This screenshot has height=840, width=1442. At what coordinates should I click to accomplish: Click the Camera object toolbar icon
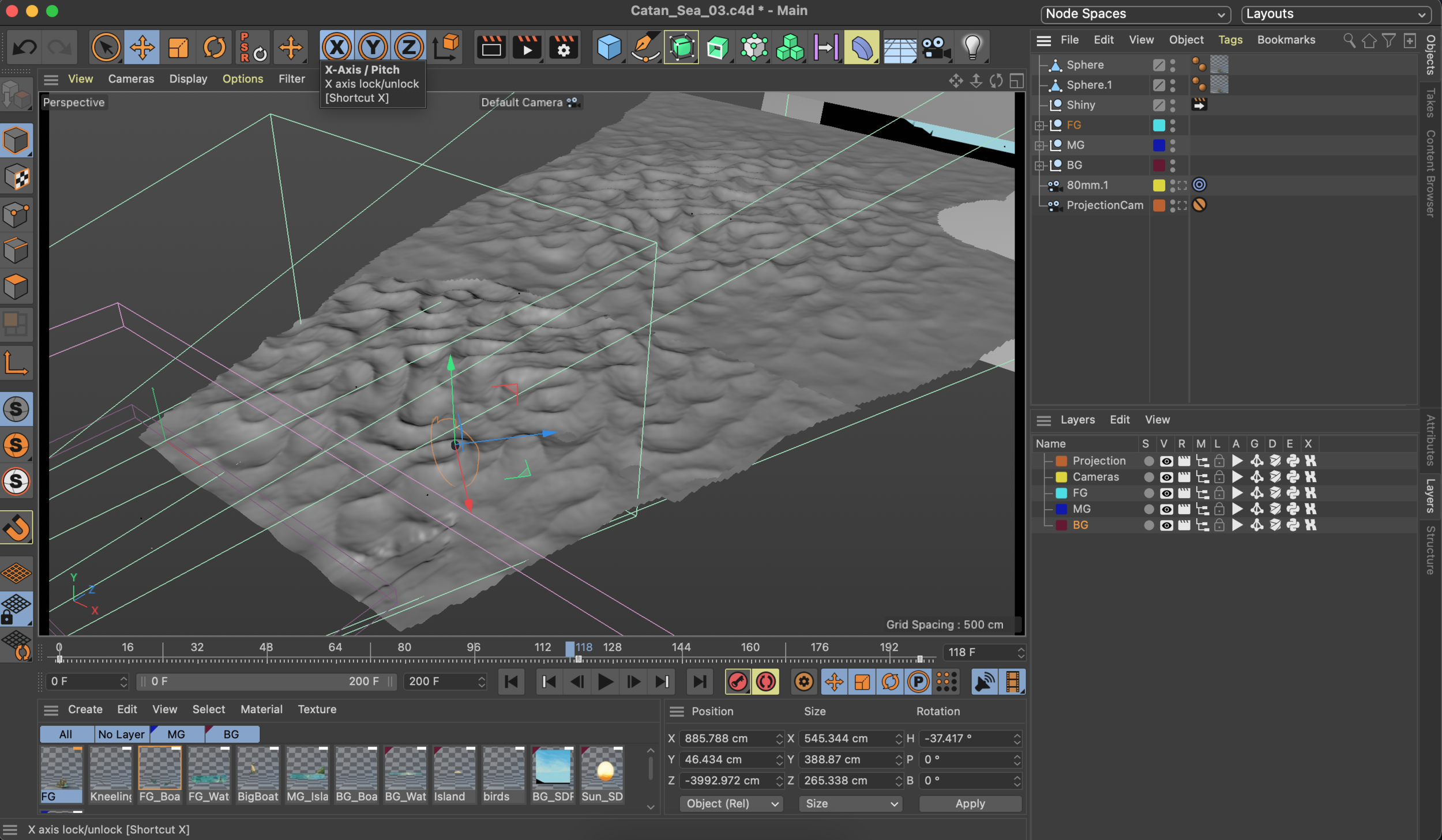[935, 47]
